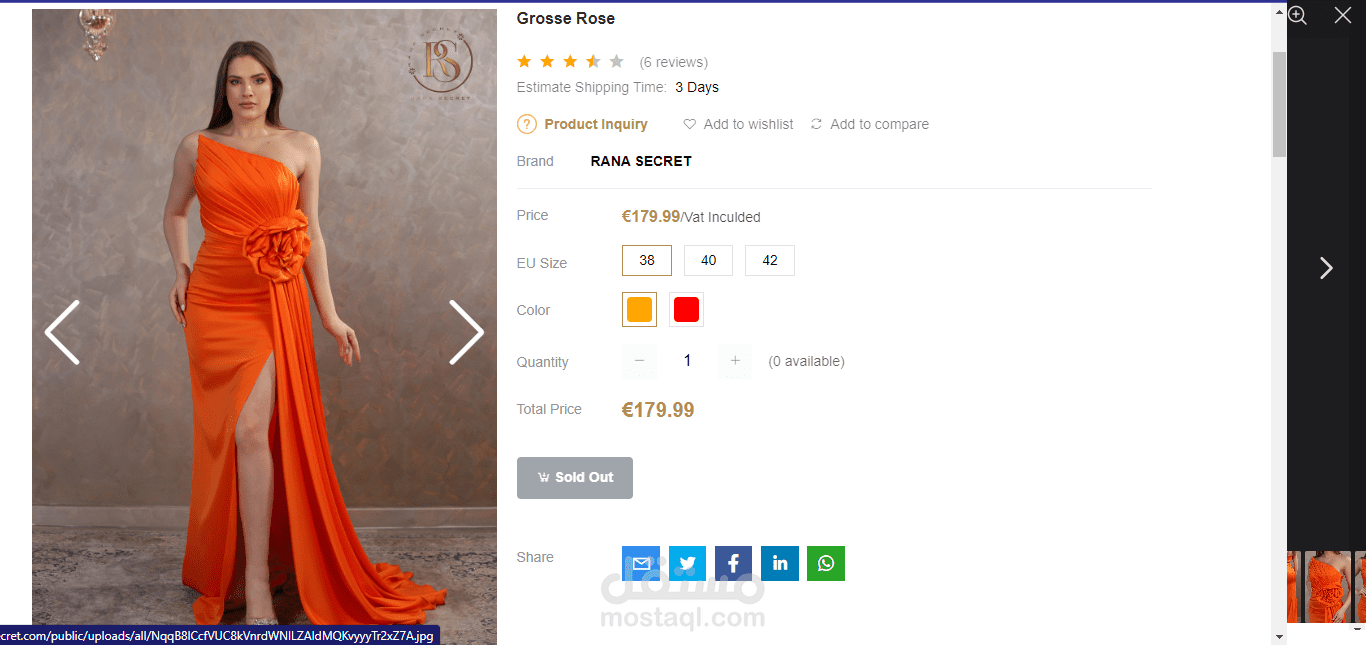Go to the previous product image
The width and height of the screenshot is (1366, 645).
[62, 332]
